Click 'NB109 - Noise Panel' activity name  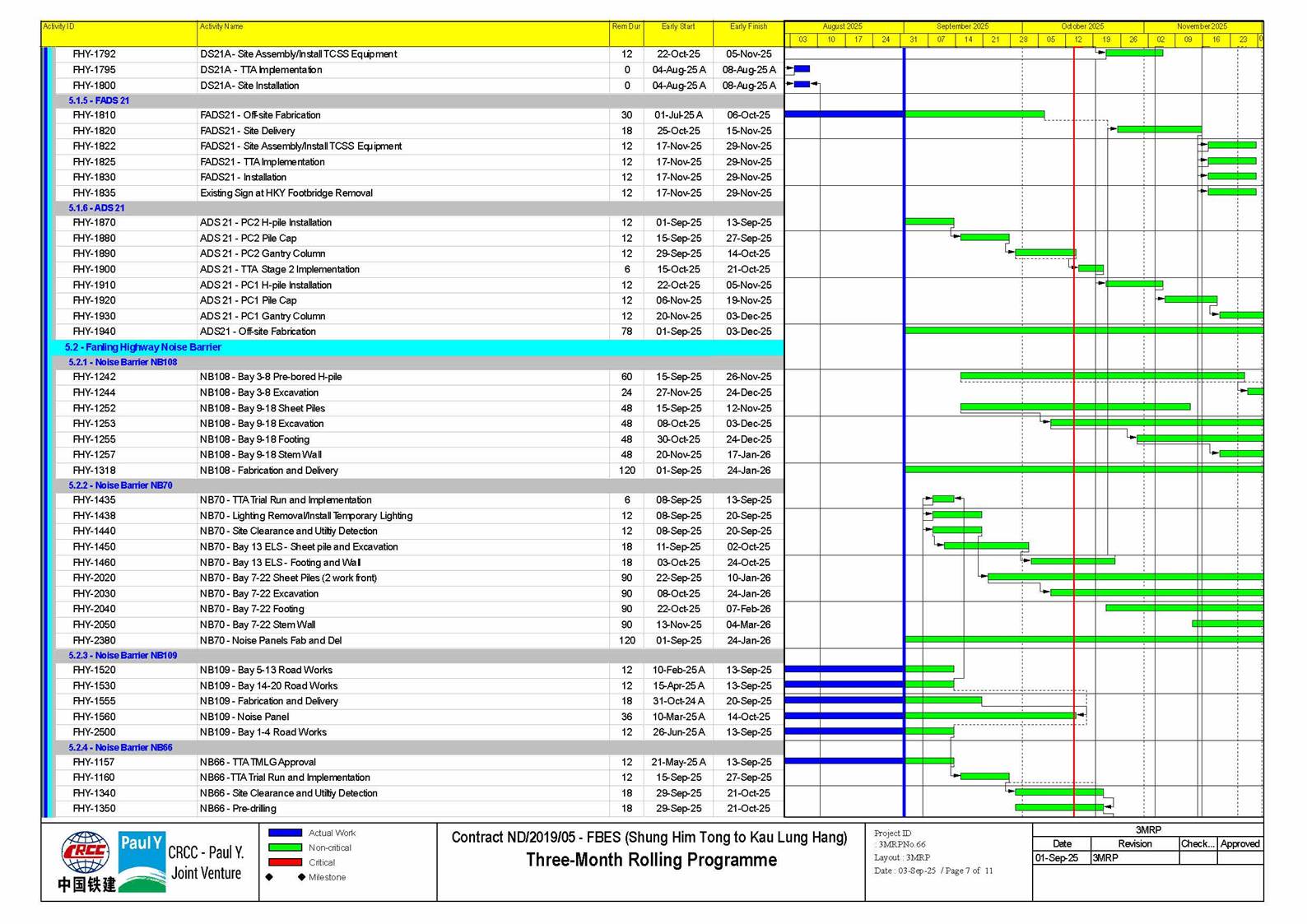tap(244, 717)
